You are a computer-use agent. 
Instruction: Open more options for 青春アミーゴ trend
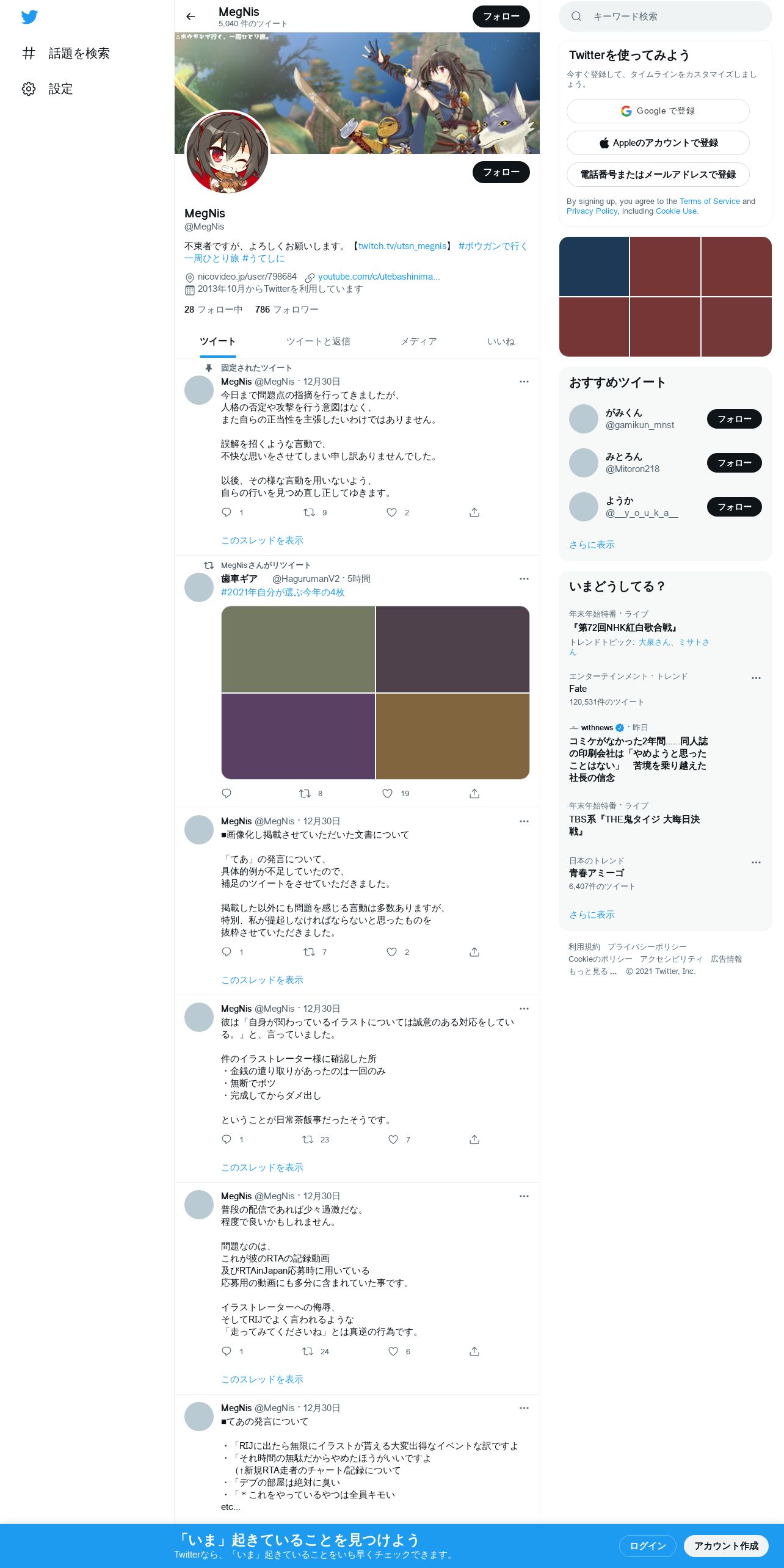point(756,862)
